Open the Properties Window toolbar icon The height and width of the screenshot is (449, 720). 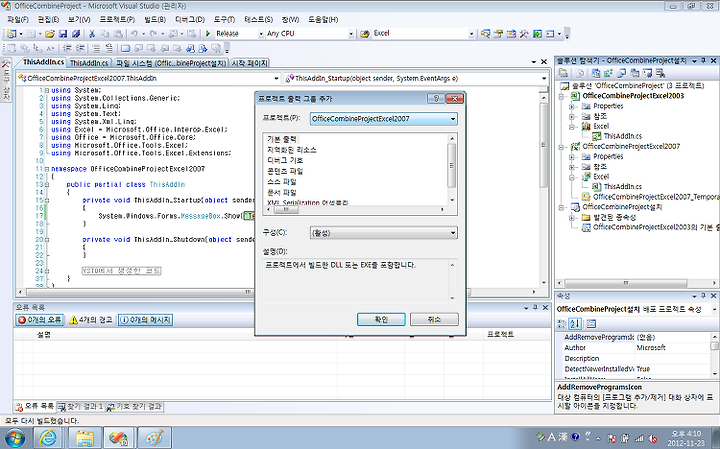click(x=498, y=34)
